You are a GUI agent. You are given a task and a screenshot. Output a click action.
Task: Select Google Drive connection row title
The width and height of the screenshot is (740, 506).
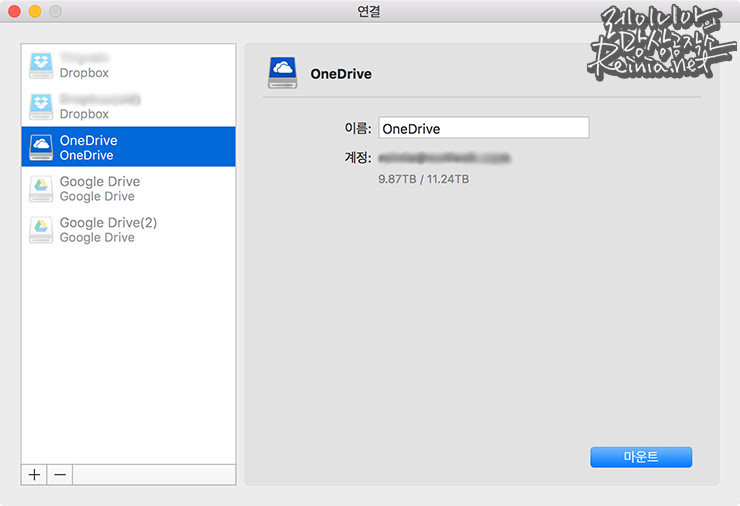(100, 181)
